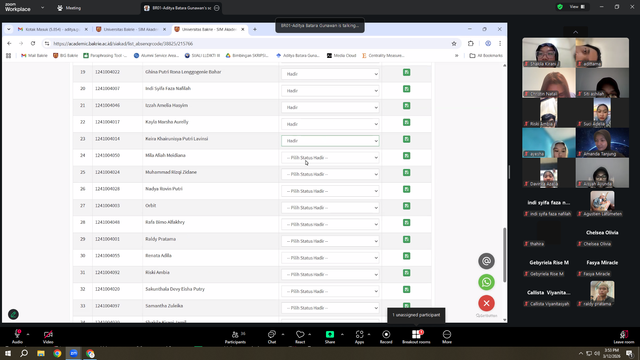Go back in the browser
640x360 pixels.
(9, 43)
